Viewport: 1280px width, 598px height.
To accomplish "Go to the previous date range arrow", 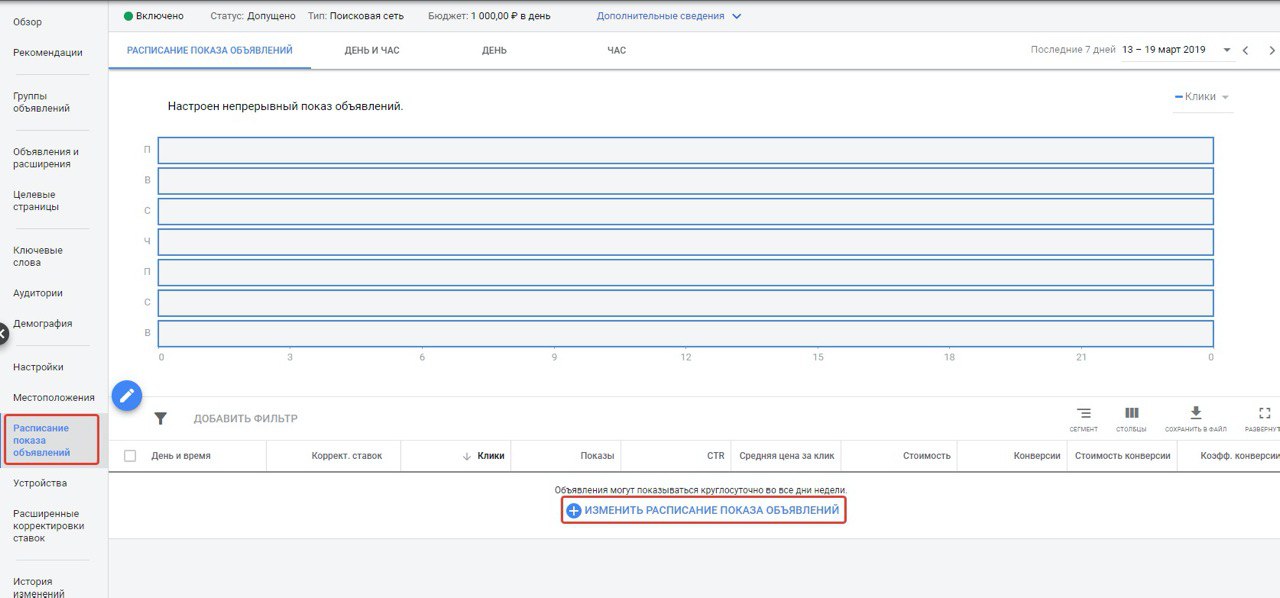I will pyautogui.click(x=1246, y=50).
